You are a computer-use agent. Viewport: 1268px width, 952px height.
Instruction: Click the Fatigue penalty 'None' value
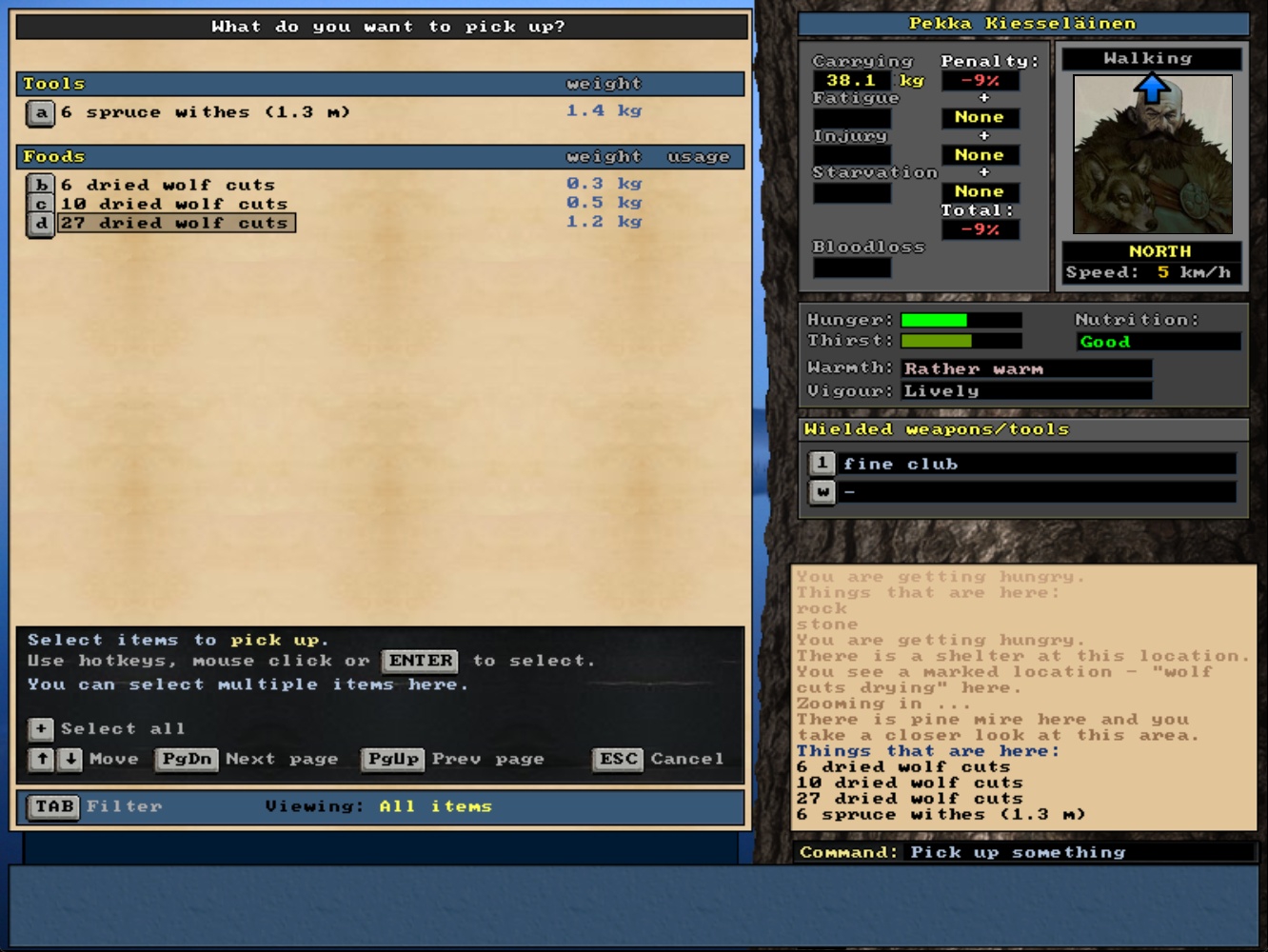[x=980, y=117]
